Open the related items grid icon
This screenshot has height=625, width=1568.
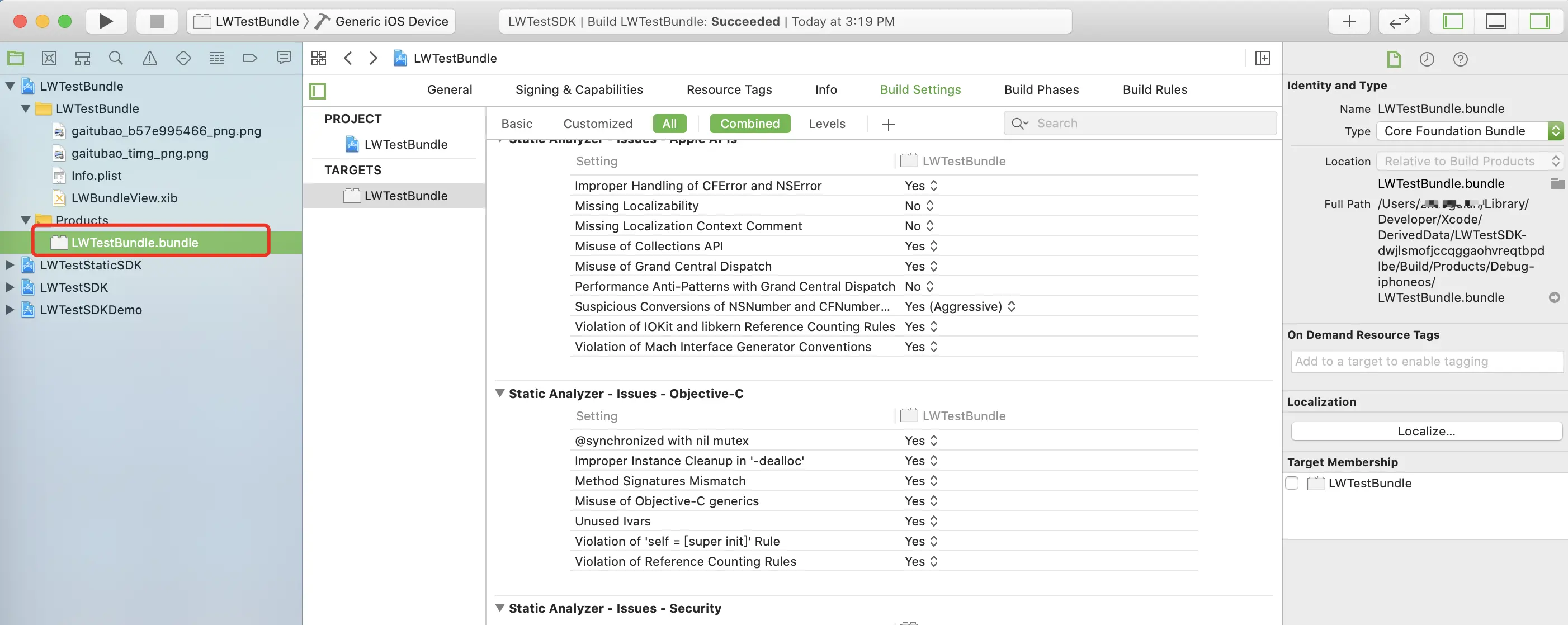coord(318,59)
